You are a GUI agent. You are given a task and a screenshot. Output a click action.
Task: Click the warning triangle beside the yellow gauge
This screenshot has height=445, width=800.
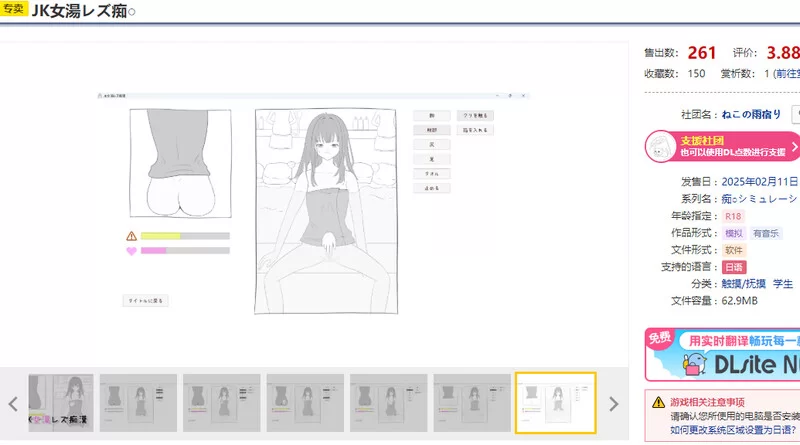132,236
